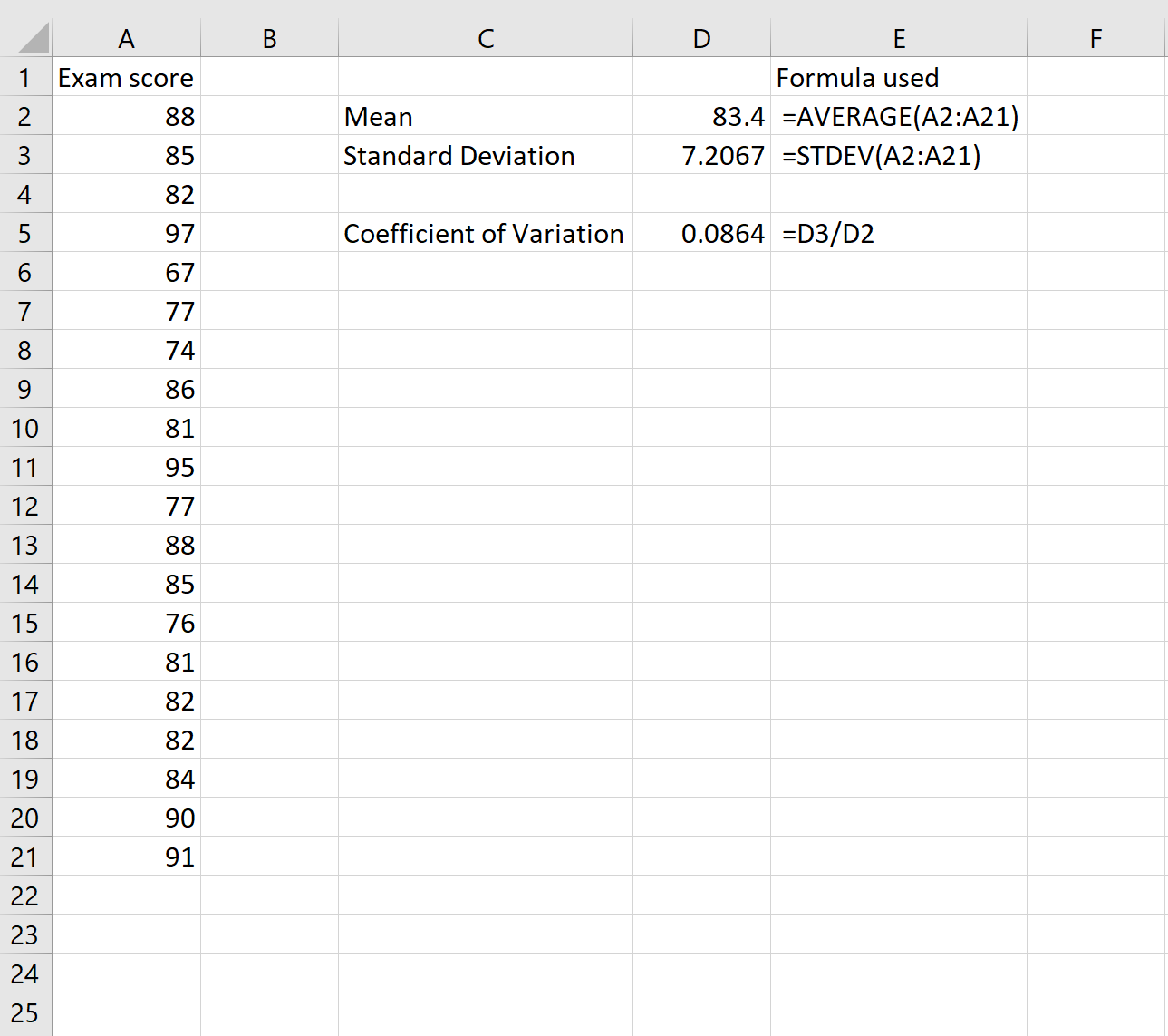Viewport: 1168px width, 1036px height.
Task: Select the cell containing Exam score
Action: tap(127, 78)
